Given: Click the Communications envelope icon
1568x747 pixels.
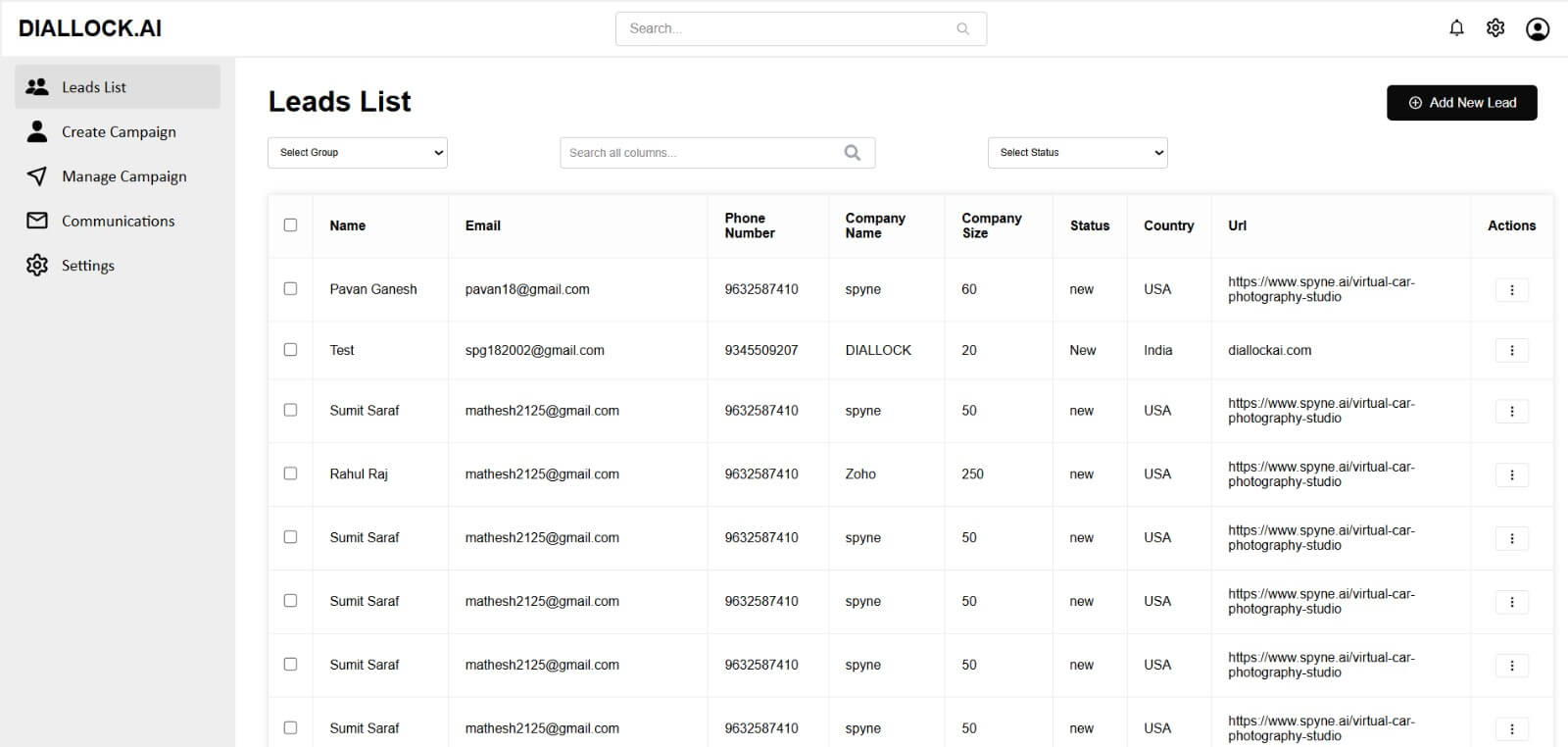Looking at the screenshot, I should [37, 221].
